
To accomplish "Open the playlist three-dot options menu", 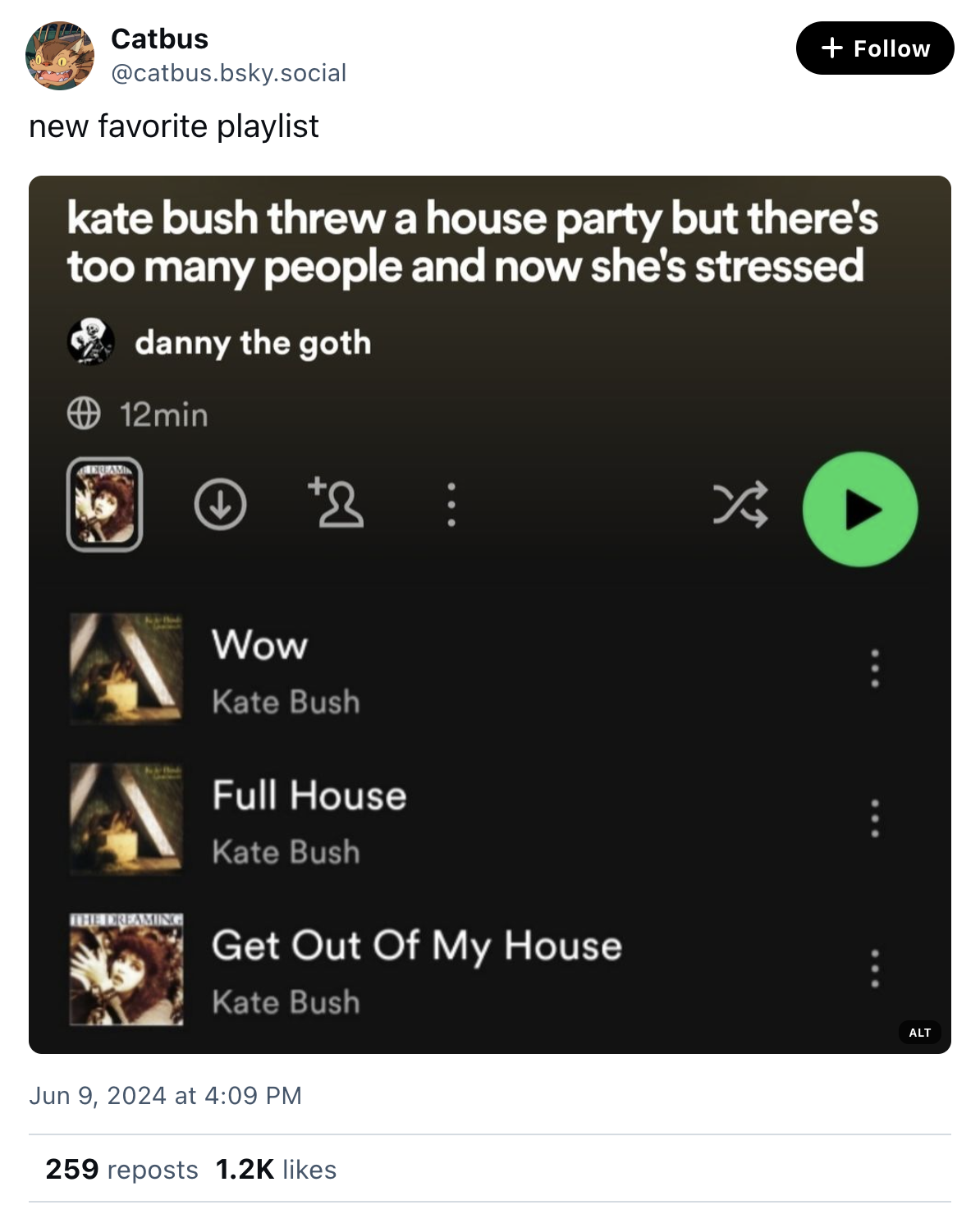I will coord(451,504).
